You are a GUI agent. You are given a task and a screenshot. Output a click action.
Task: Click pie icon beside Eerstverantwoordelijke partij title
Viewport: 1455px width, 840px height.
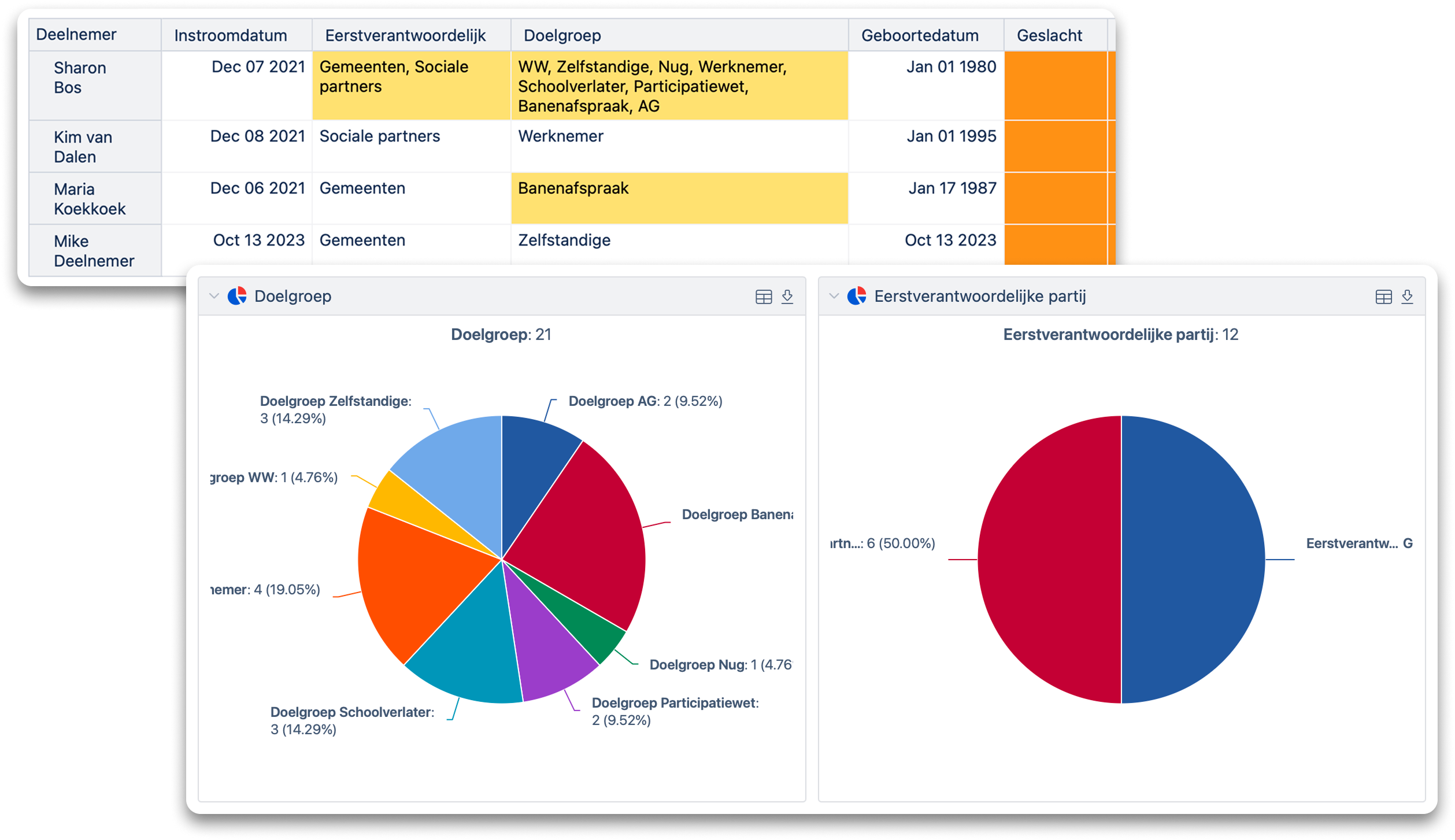857,296
